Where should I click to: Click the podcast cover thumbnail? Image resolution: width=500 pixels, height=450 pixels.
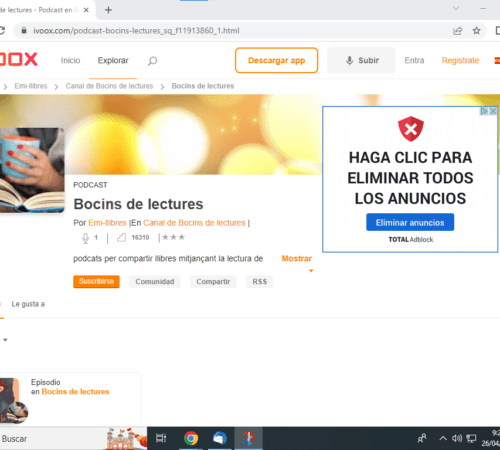[x=32, y=170]
